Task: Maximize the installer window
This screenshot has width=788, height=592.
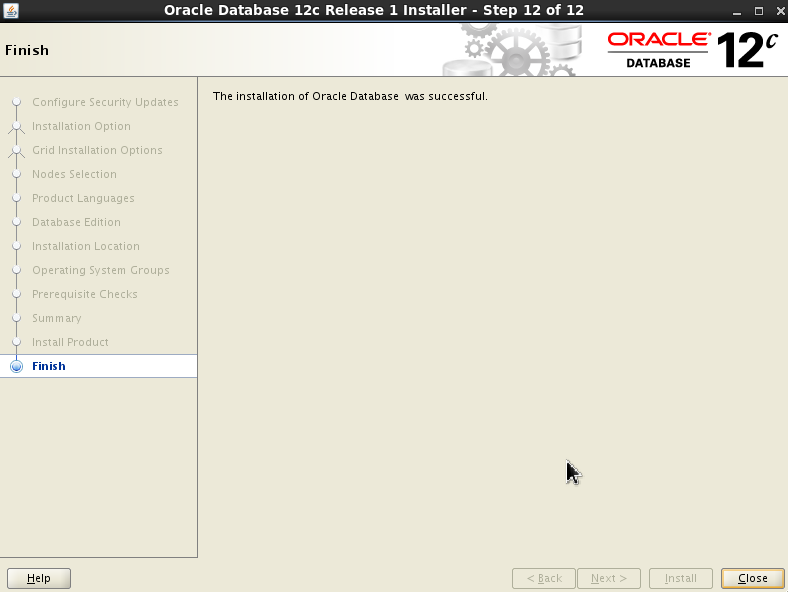Action: click(x=759, y=11)
